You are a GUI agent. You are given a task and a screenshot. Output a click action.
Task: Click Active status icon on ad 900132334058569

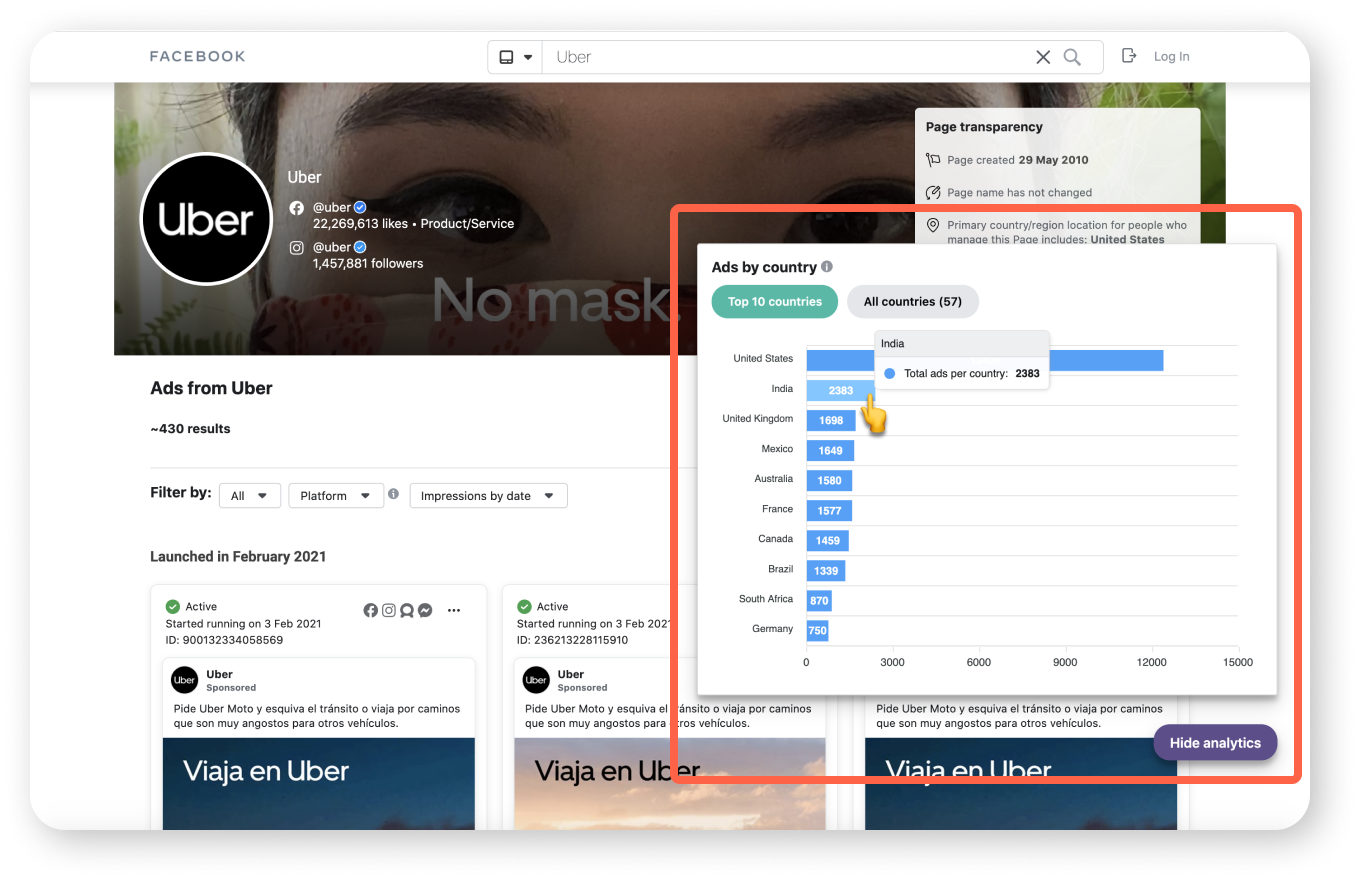tap(172, 607)
